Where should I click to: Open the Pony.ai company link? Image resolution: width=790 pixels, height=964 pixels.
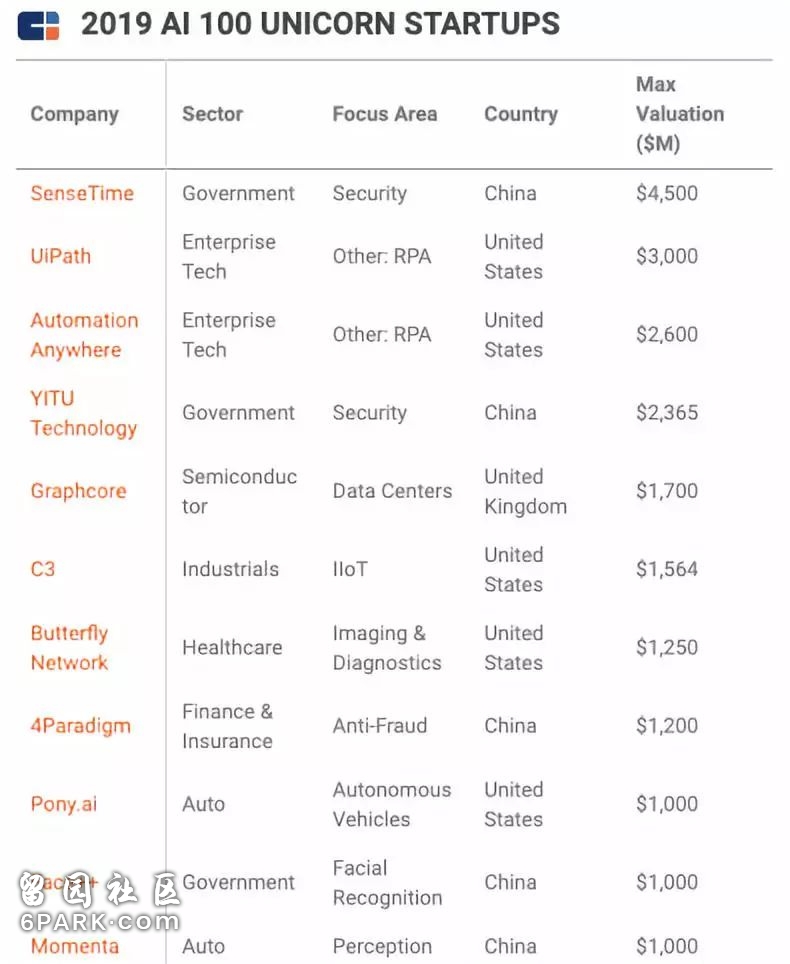(x=64, y=804)
